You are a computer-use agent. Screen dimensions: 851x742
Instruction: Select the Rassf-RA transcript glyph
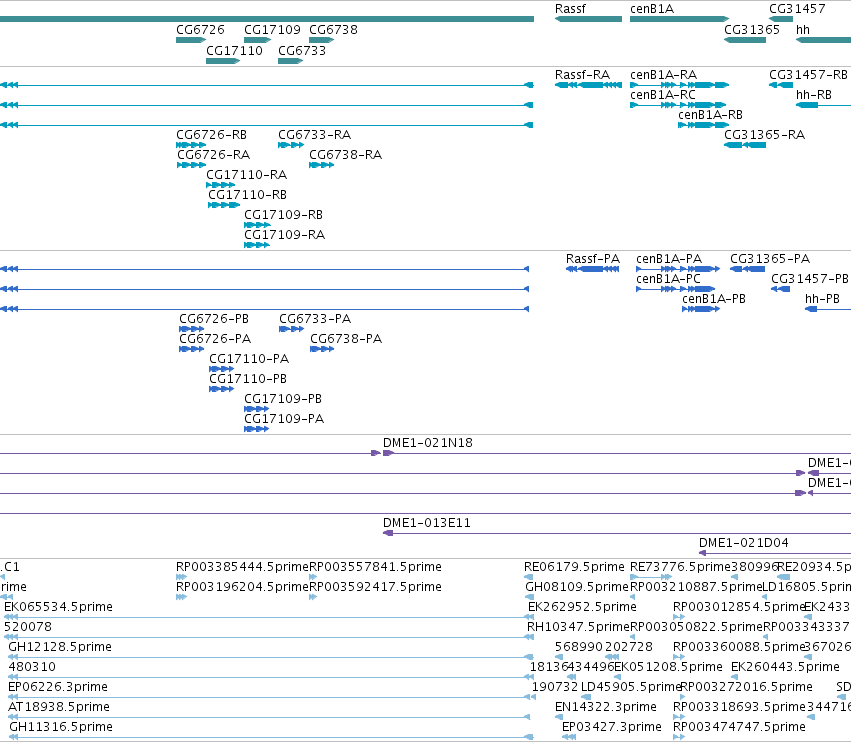(x=588, y=85)
